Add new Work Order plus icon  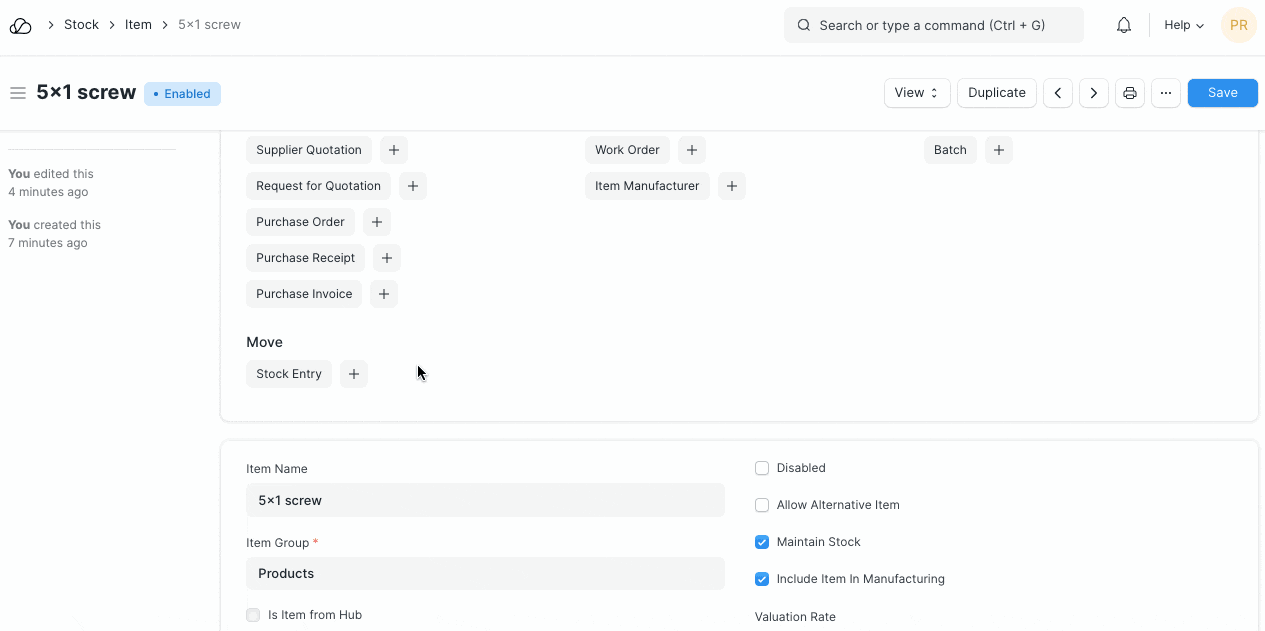coord(691,150)
